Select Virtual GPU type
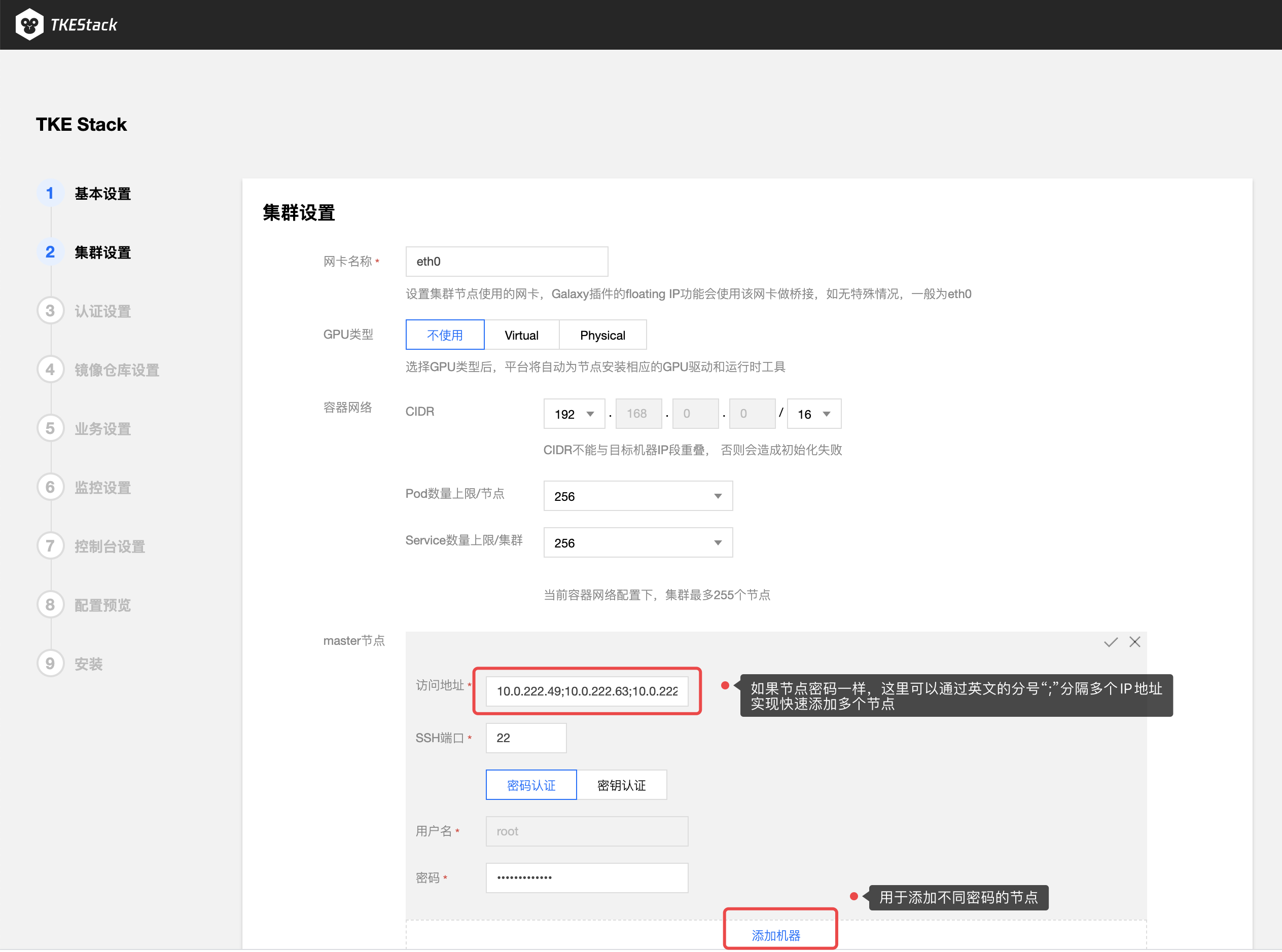The height and width of the screenshot is (952, 1282). [521, 335]
